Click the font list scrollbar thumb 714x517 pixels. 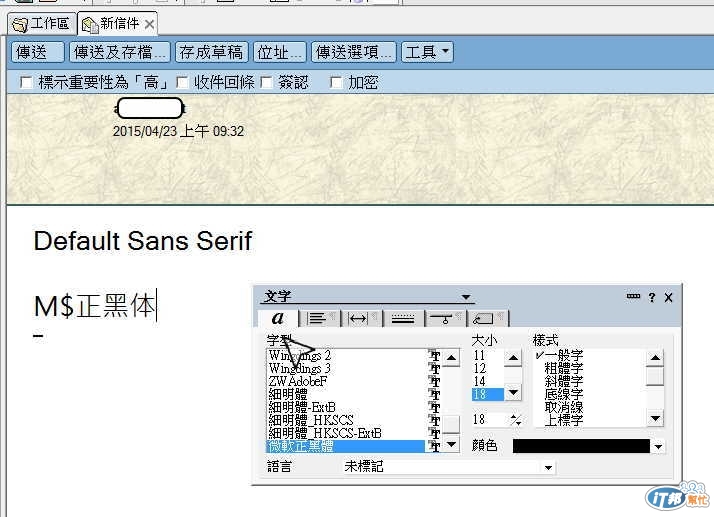tap(451, 425)
